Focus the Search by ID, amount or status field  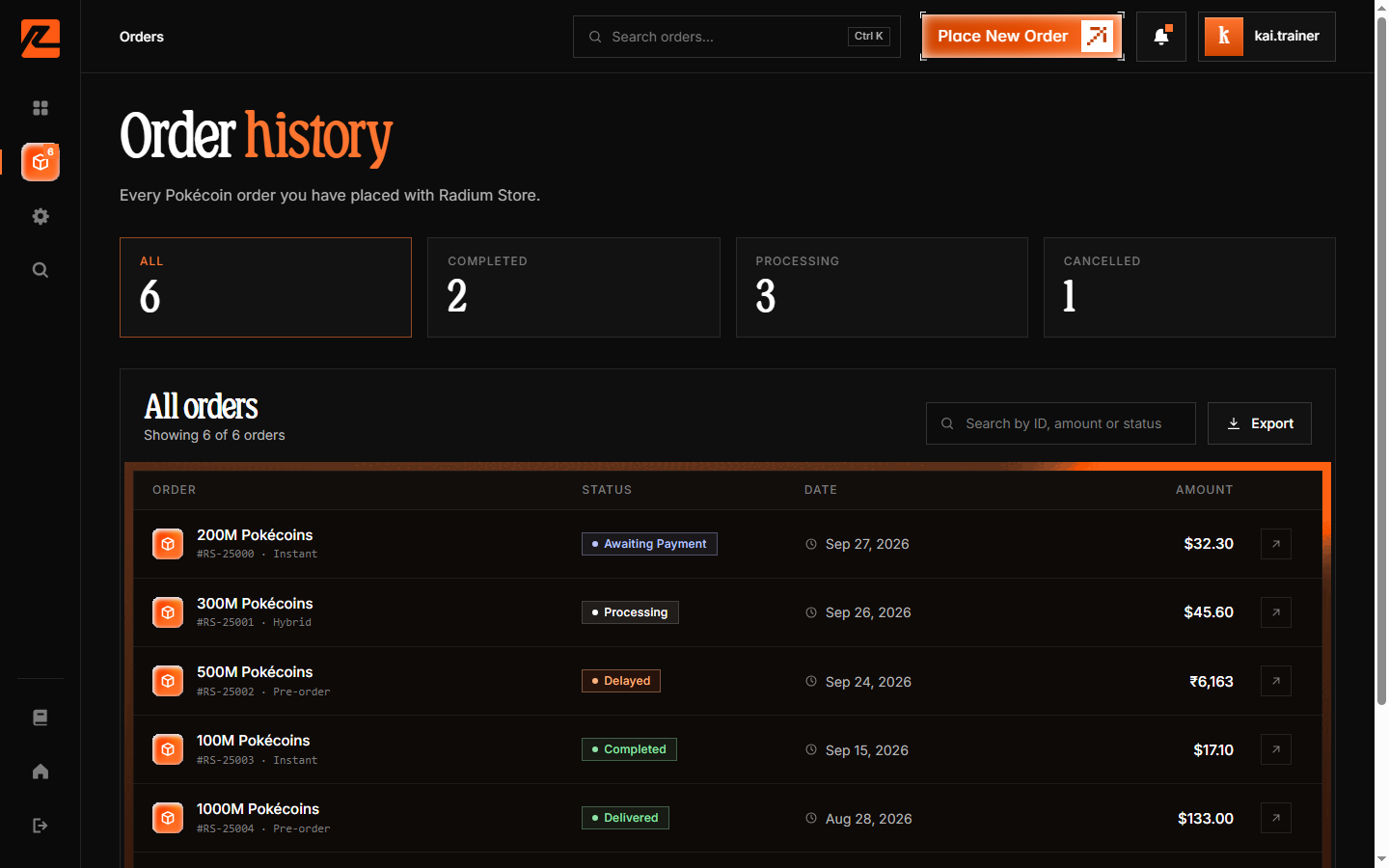point(1061,423)
